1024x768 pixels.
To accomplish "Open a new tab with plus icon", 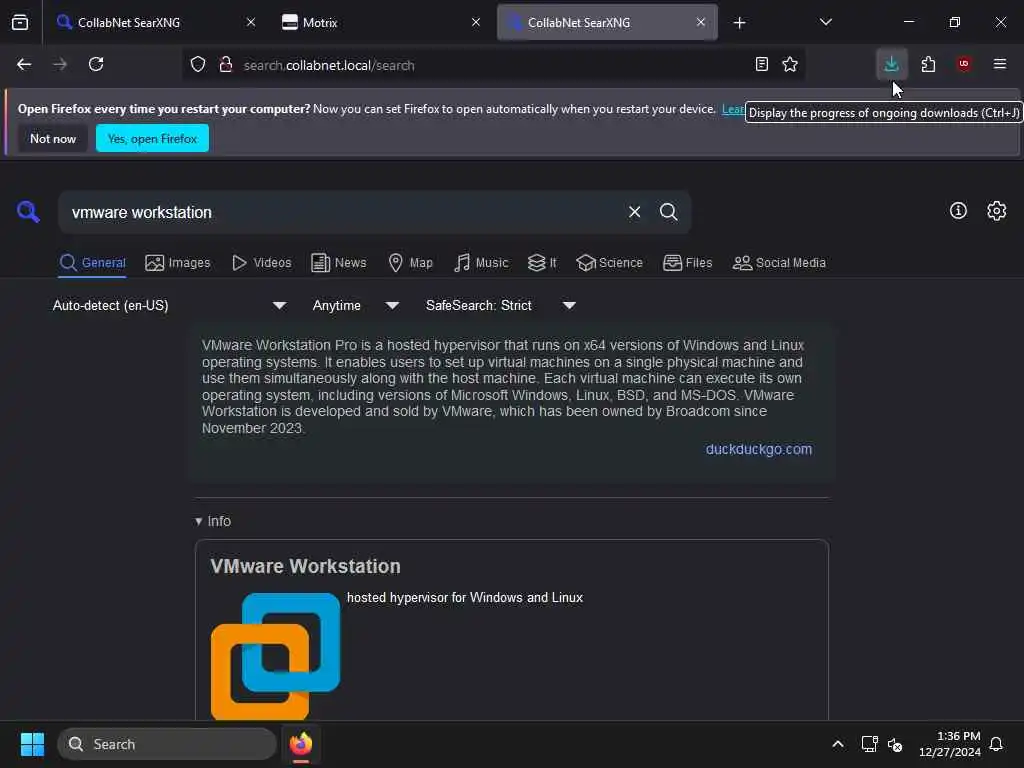I will [739, 23].
